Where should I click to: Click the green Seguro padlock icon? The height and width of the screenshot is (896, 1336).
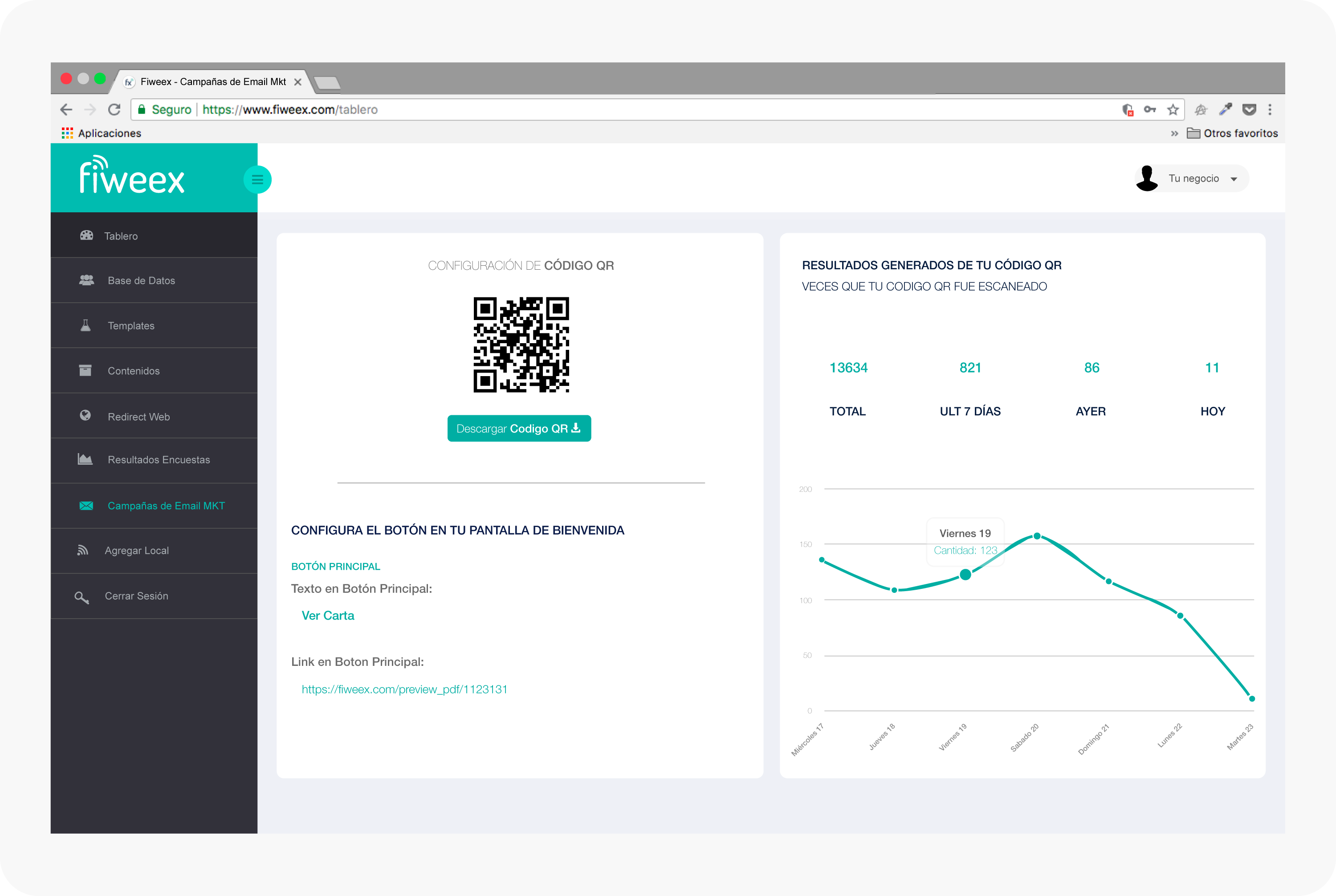click(141, 109)
